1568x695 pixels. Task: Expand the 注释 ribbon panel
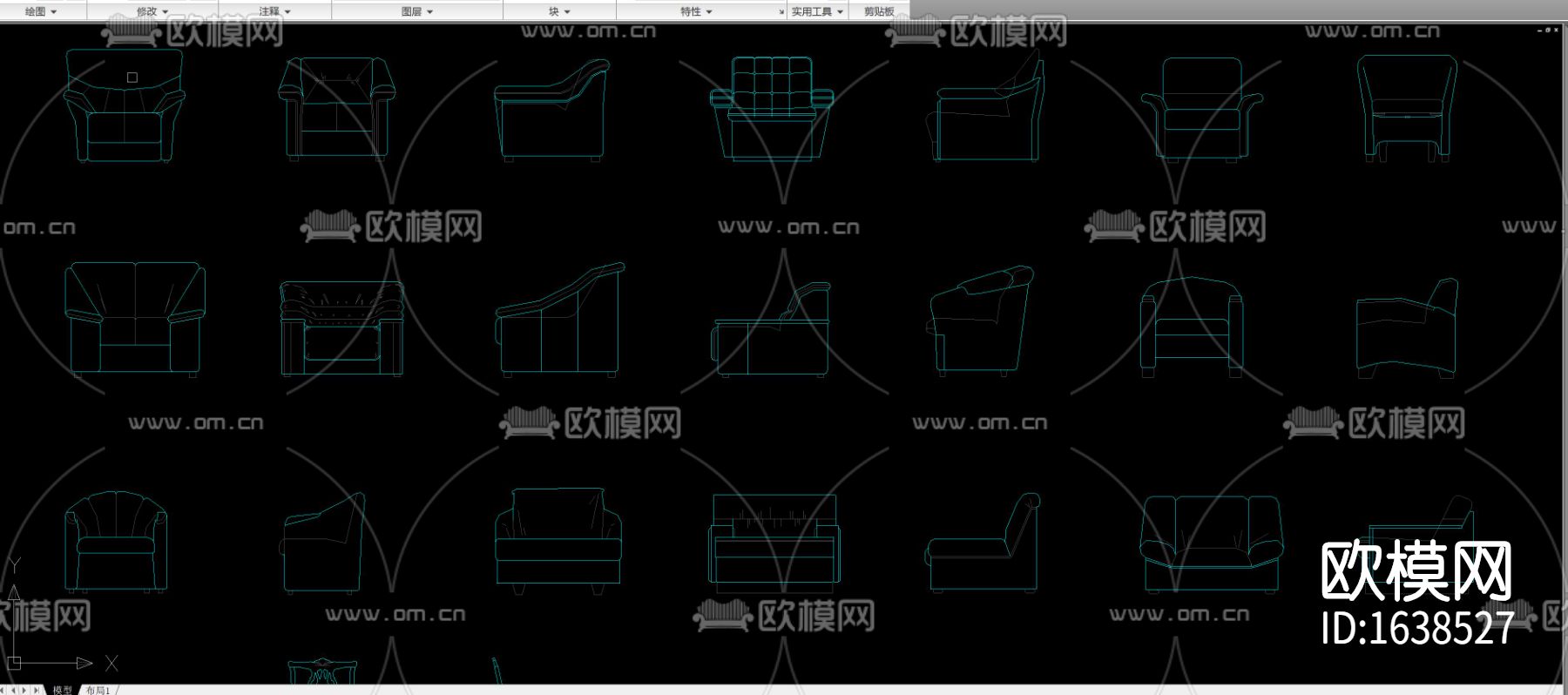[x=275, y=11]
